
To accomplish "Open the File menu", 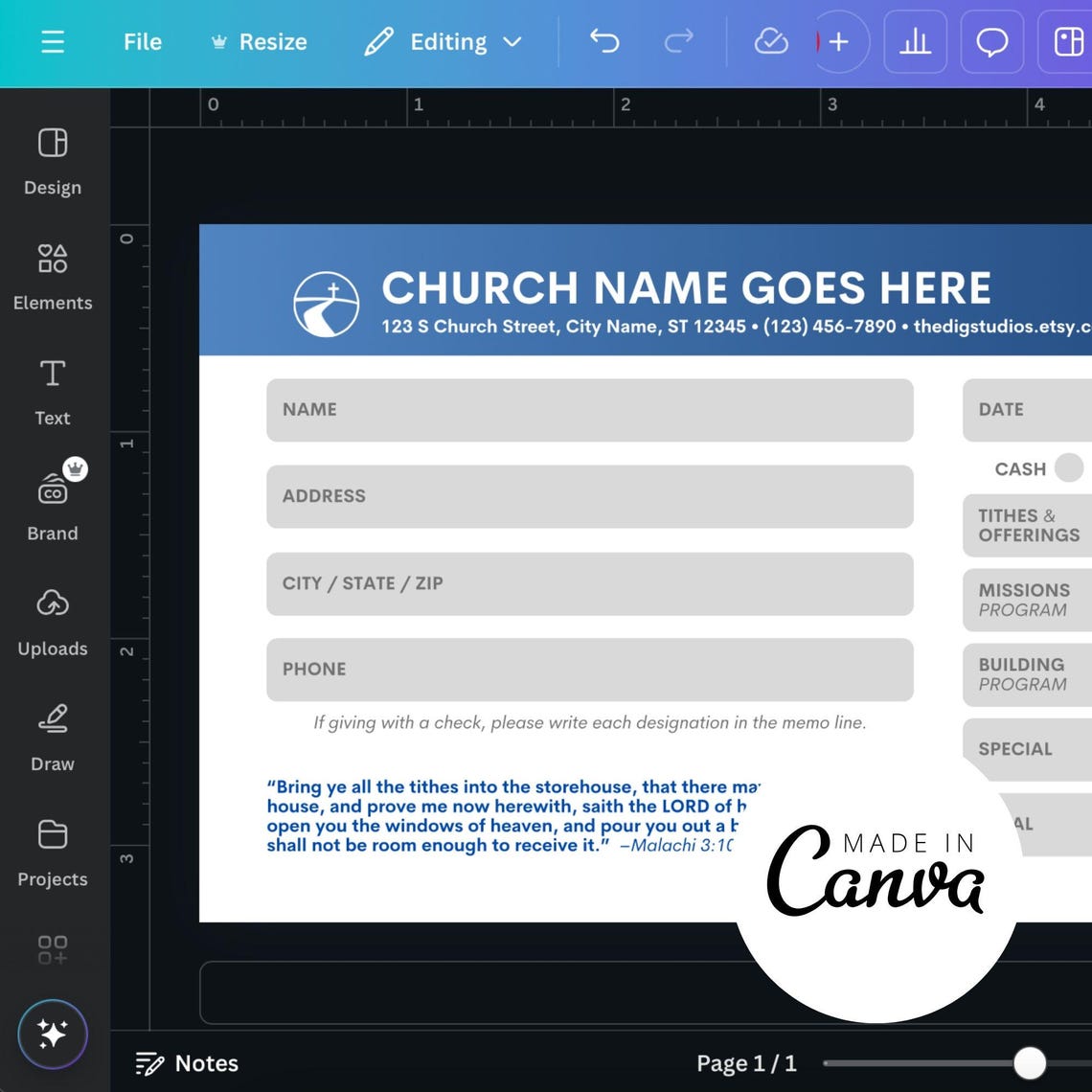I will [142, 41].
